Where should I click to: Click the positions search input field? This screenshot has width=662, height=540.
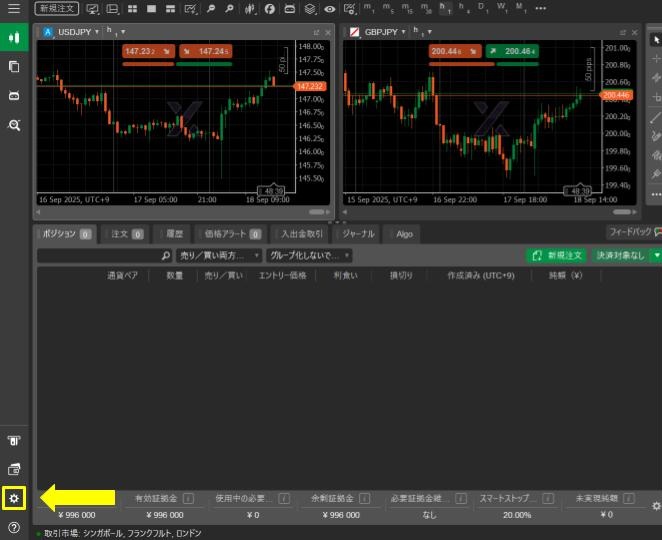[x=102, y=256]
